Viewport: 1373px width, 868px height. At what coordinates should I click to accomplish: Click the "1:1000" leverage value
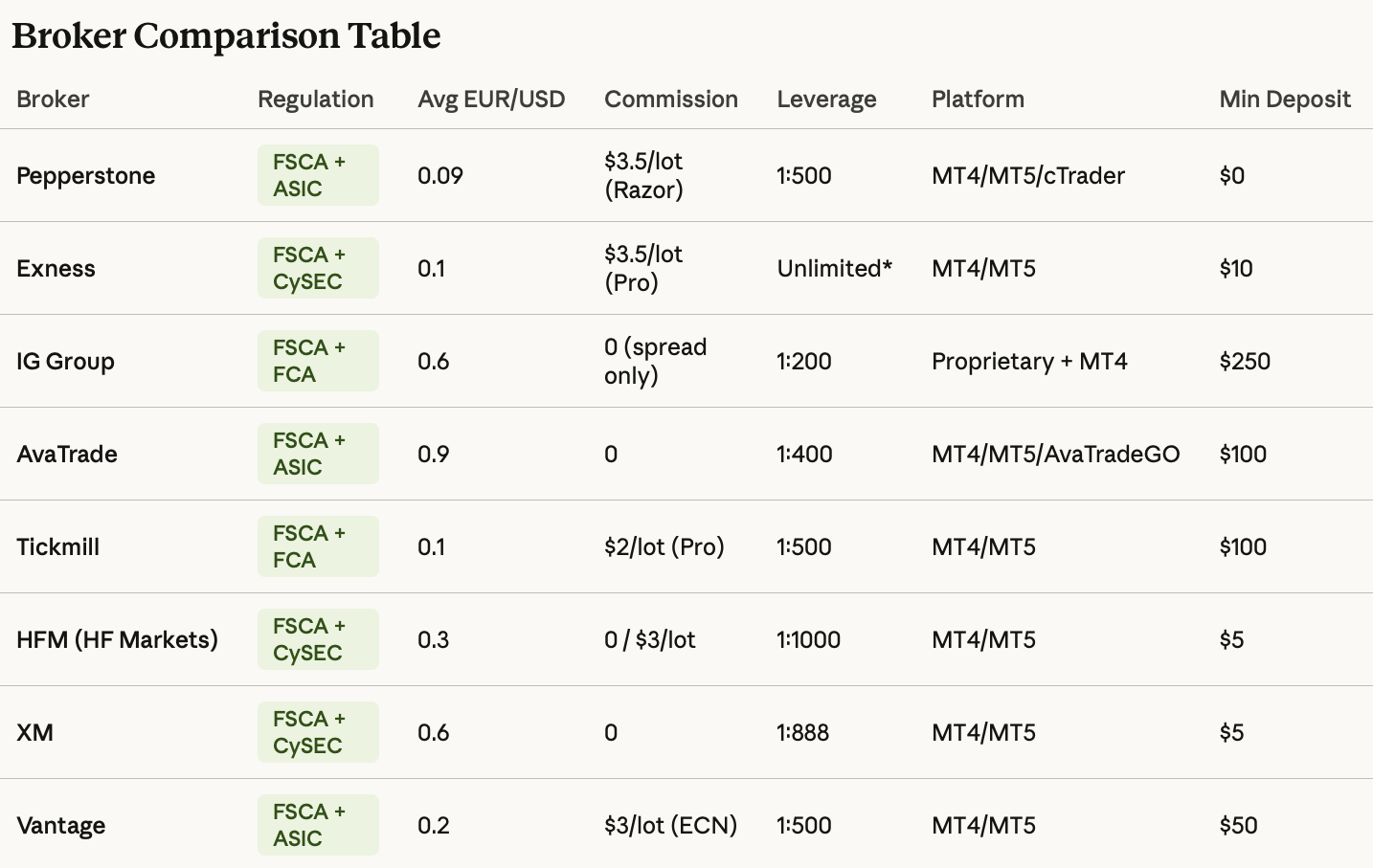click(809, 640)
